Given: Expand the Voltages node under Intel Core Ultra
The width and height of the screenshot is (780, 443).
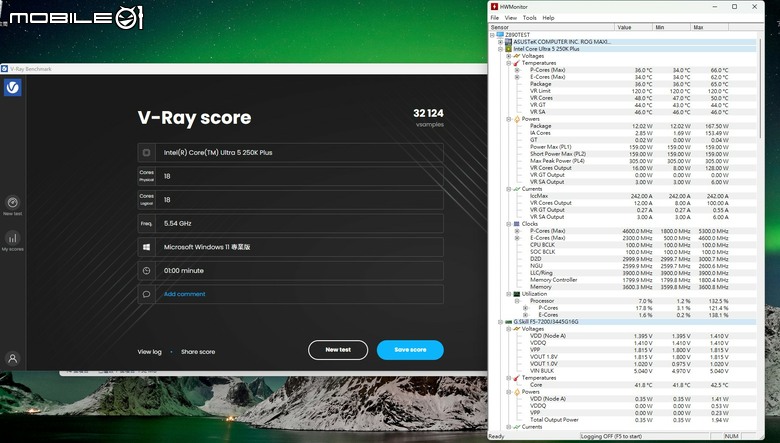Looking at the screenshot, I should (508, 56).
